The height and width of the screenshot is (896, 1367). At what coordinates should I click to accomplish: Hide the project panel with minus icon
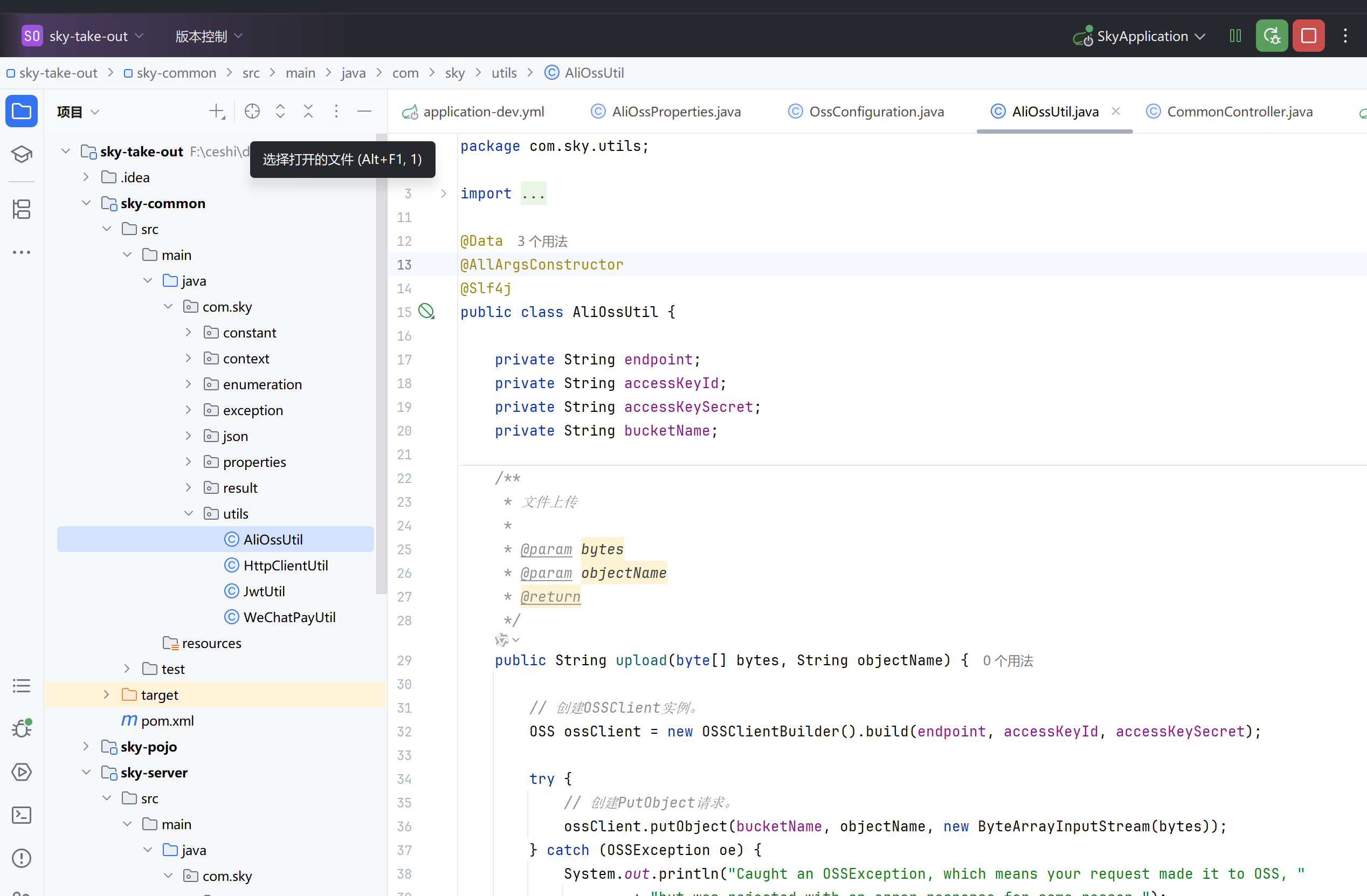click(x=364, y=112)
